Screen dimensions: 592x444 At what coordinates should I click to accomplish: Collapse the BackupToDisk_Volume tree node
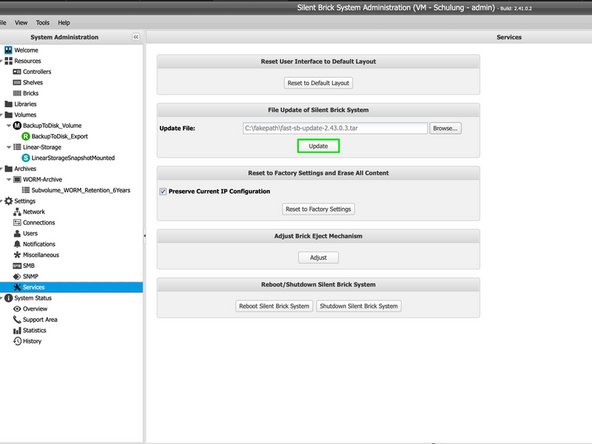tap(9, 125)
